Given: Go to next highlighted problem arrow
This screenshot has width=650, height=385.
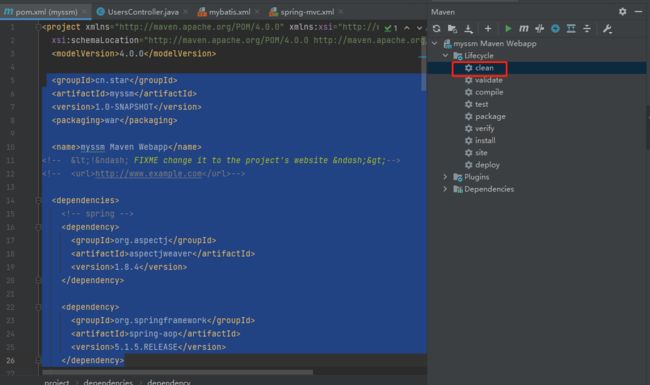Looking at the screenshot, I should (420, 28).
